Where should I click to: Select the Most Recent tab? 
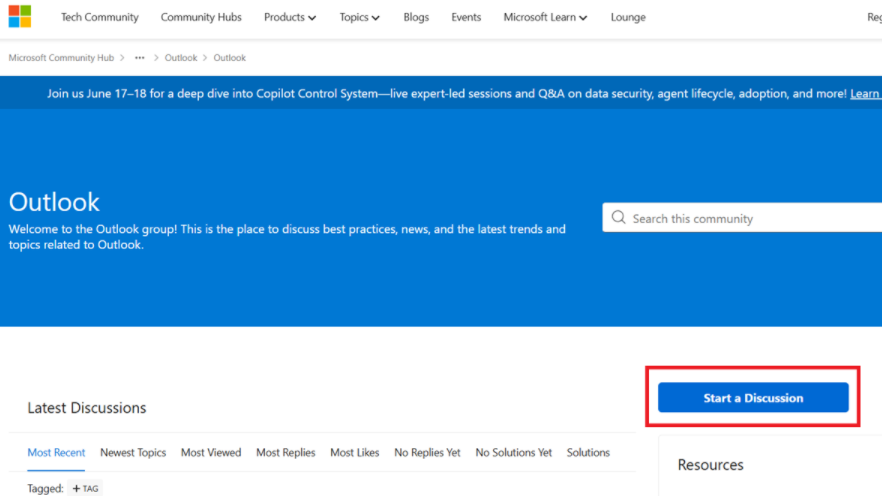56,453
